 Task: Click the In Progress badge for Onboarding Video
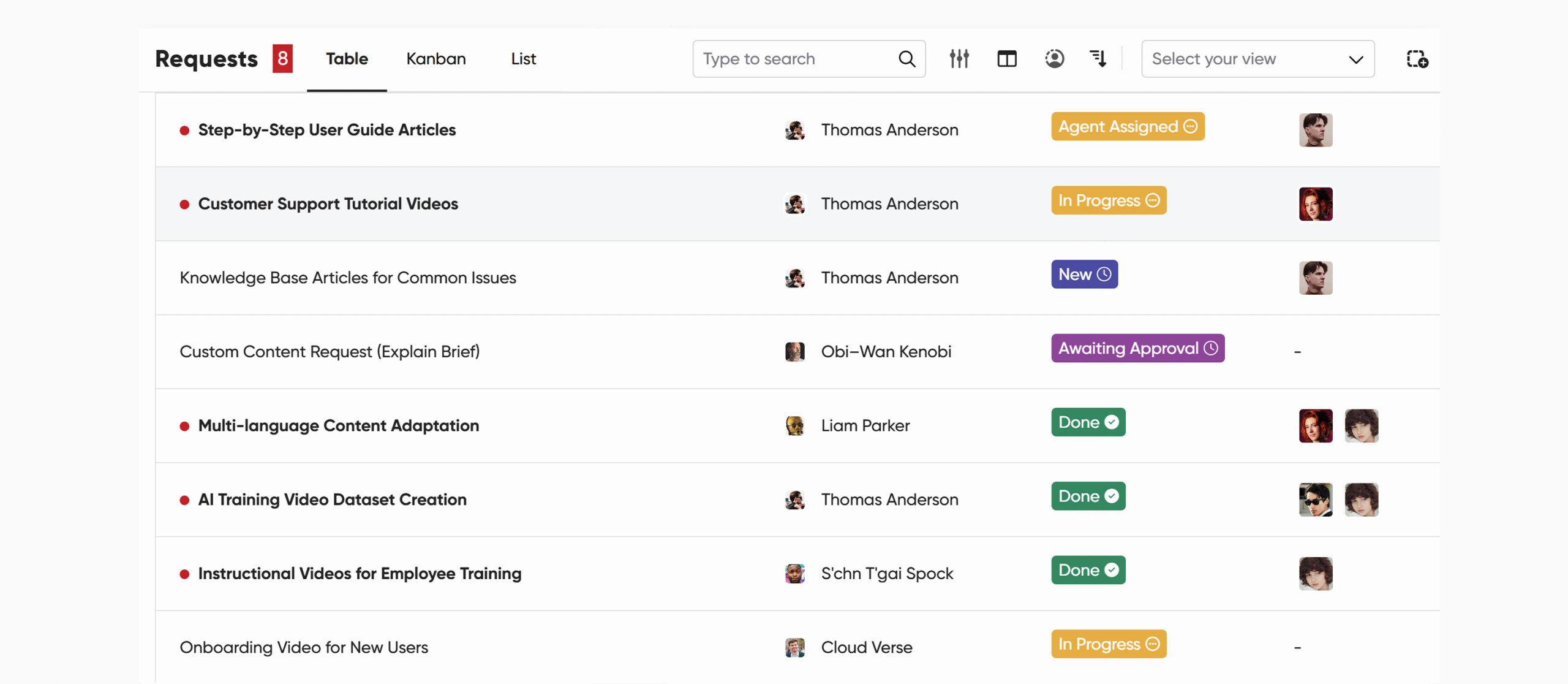(1109, 644)
